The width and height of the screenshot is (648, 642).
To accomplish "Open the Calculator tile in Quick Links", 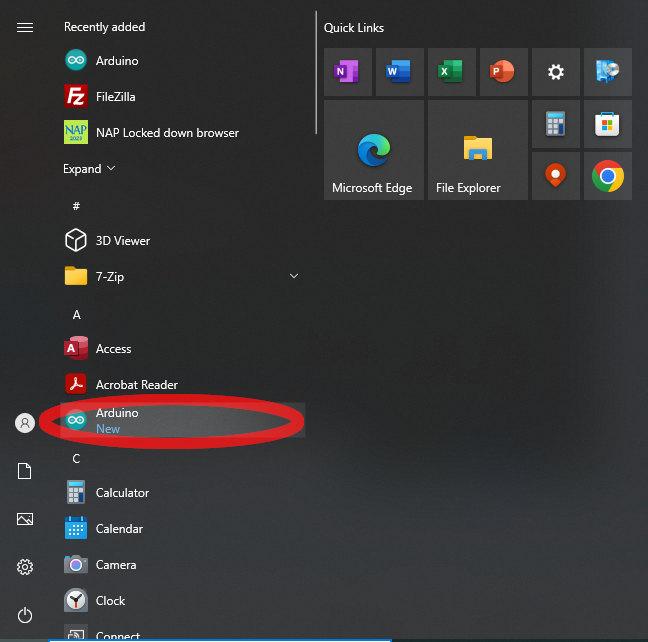I will click(x=556, y=124).
